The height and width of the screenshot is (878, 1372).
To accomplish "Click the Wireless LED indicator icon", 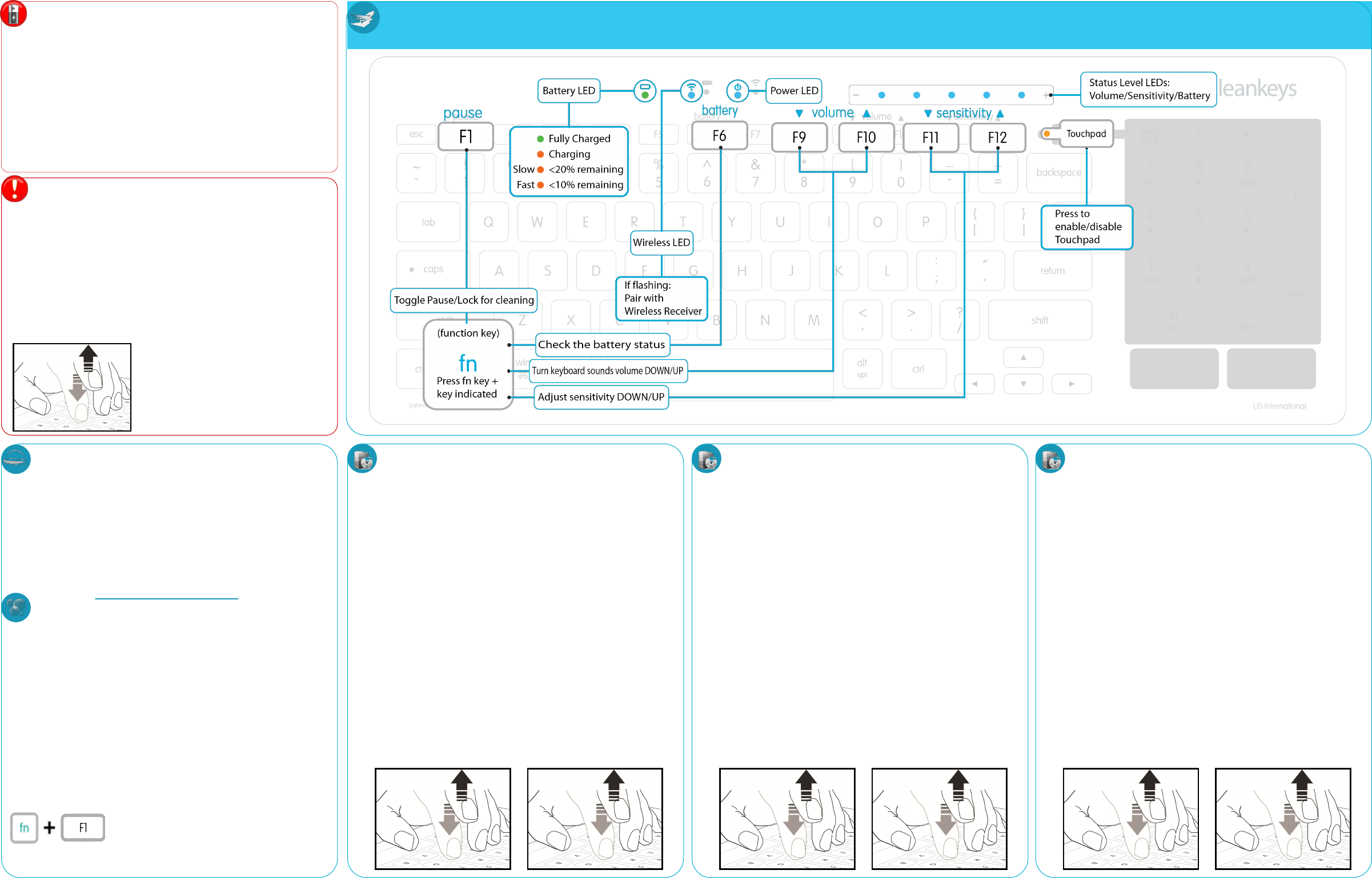I will 691,91.
